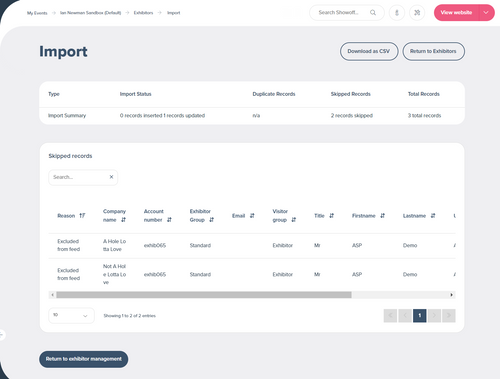Viewport: 500px width, 379px height.
Task: Click the Skipped Records column header
Action: (351, 94)
